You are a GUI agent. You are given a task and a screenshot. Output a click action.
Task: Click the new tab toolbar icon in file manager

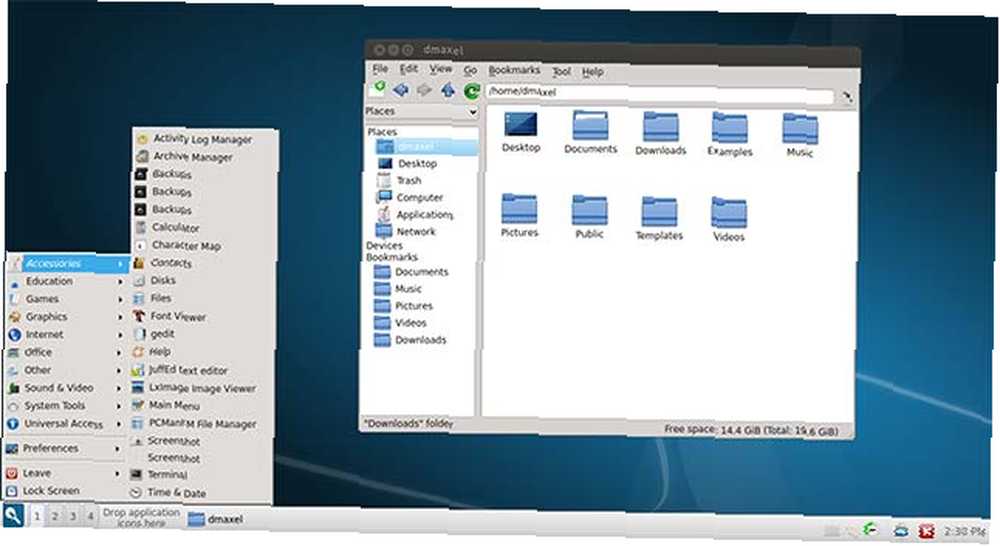click(377, 89)
